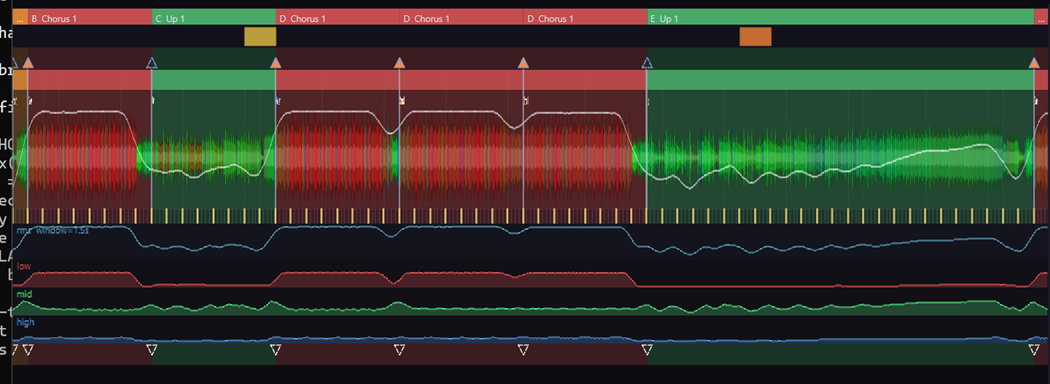Select the C Up 1 section label

tap(214, 17)
